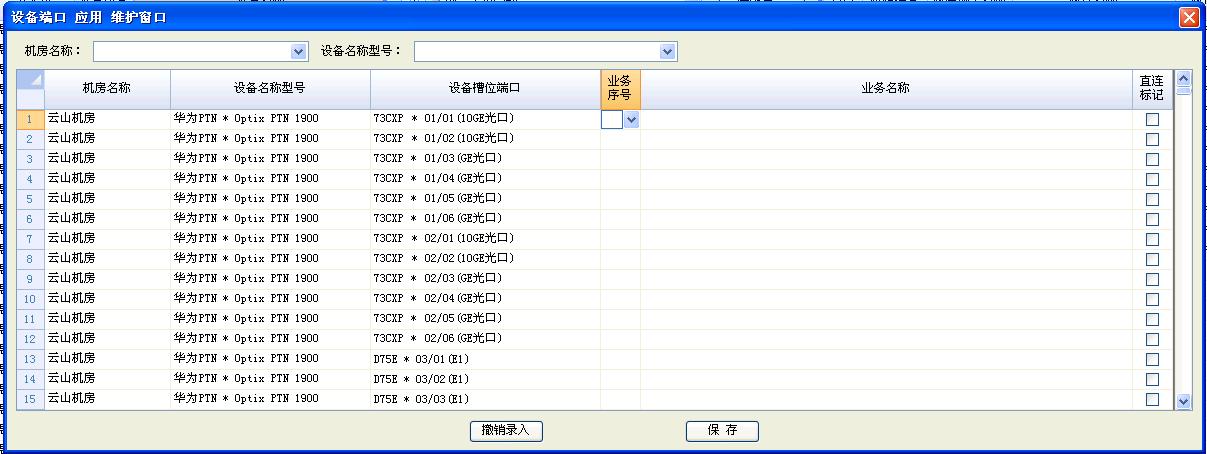Click cell 73CXP * 02/04 (GE光口)
Image resolution: width=1207 pixels, height=454 pixels.
(485, 299)
